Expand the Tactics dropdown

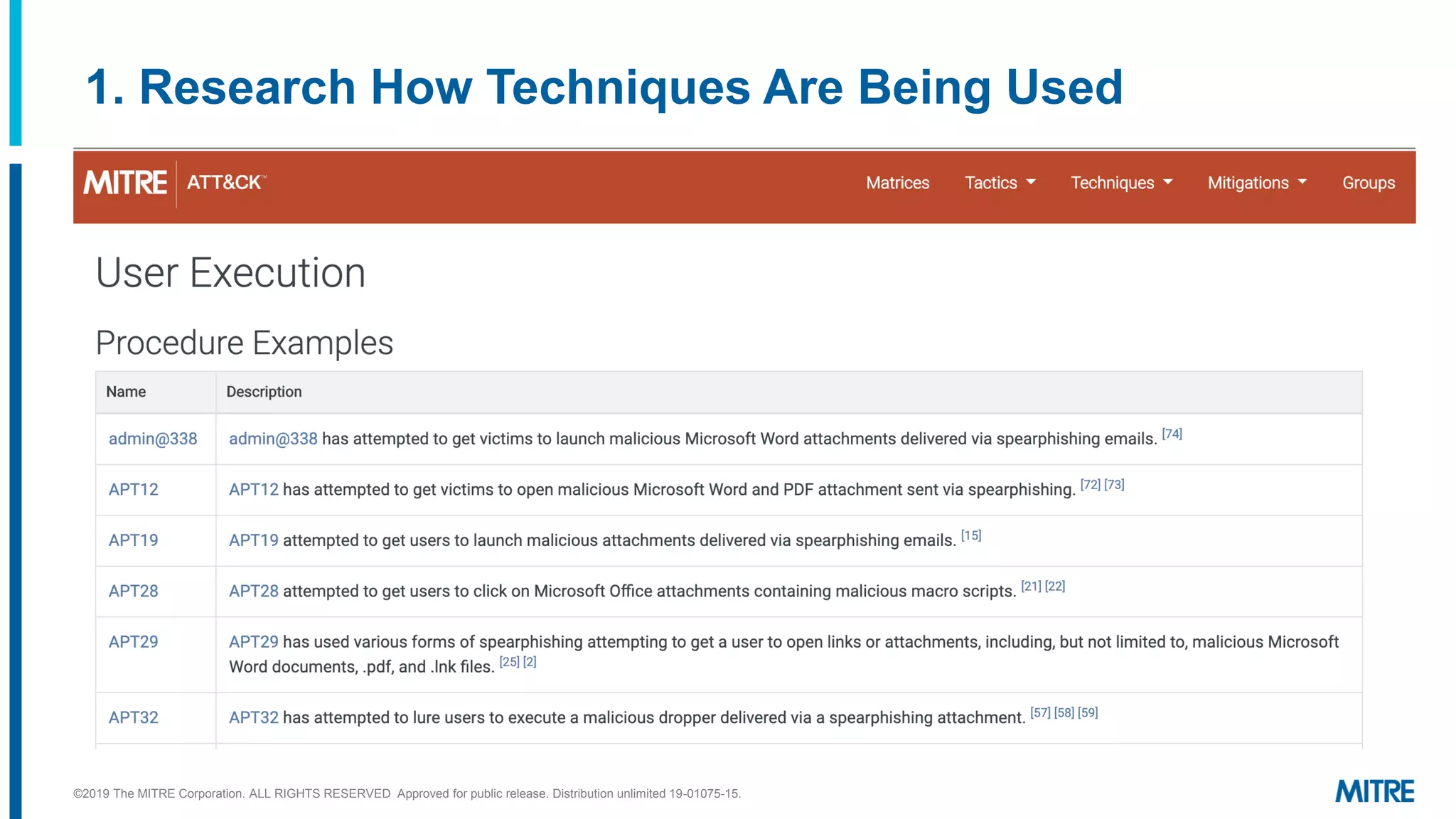[x=1000, y=183]
